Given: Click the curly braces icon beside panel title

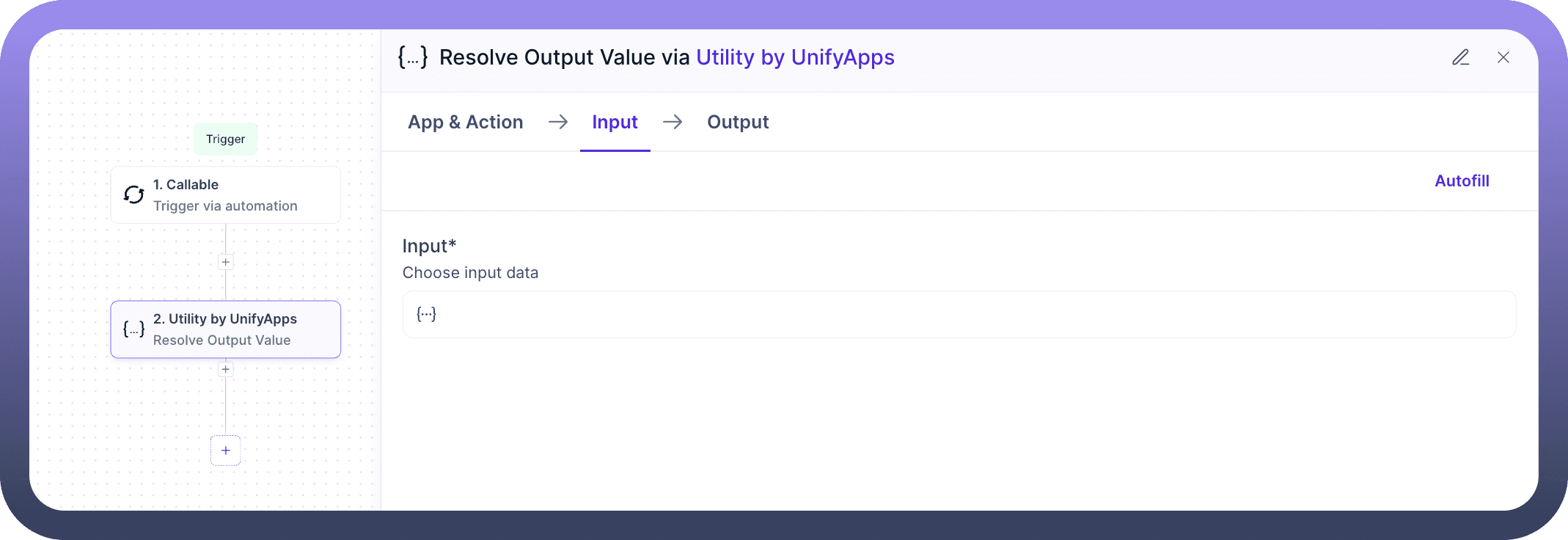Looking at the screenshot, I should coord(412,57).
